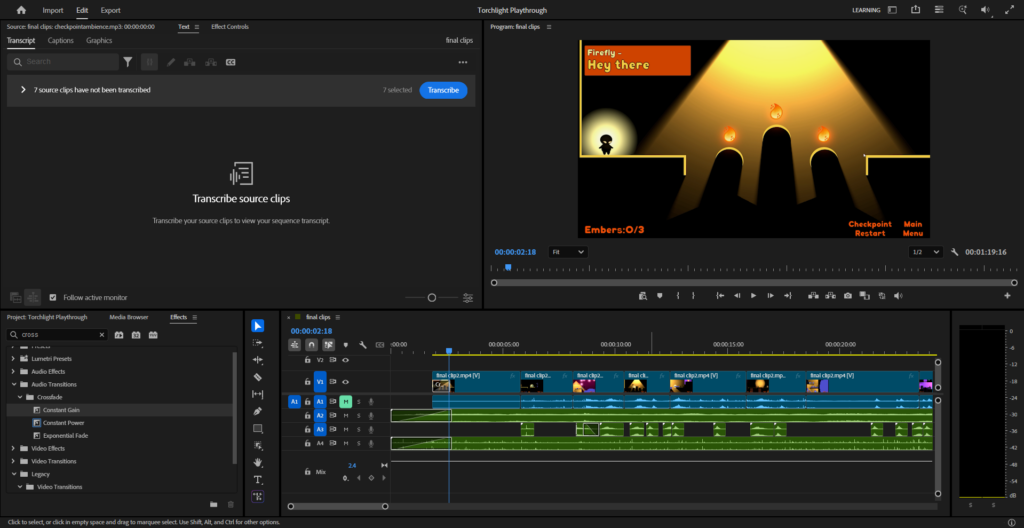Click Mark In bracket button

click(678, 295)
